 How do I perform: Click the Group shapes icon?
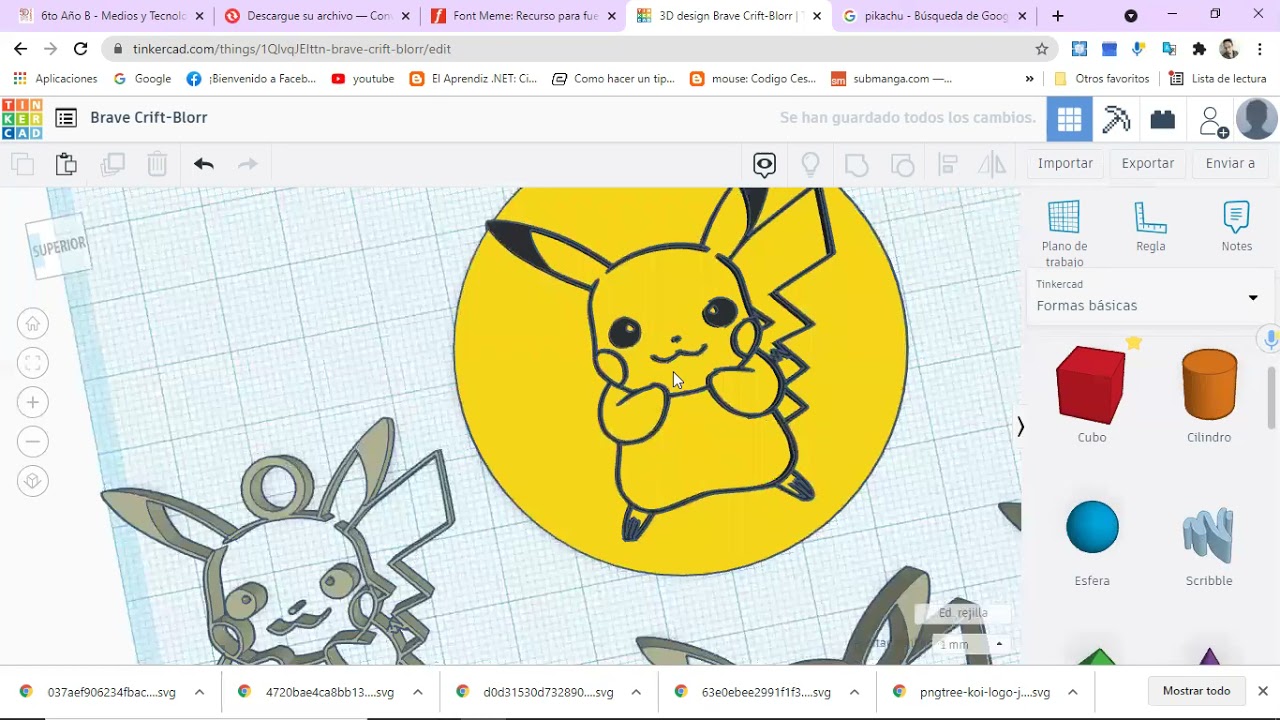click(x=856, y=164)
